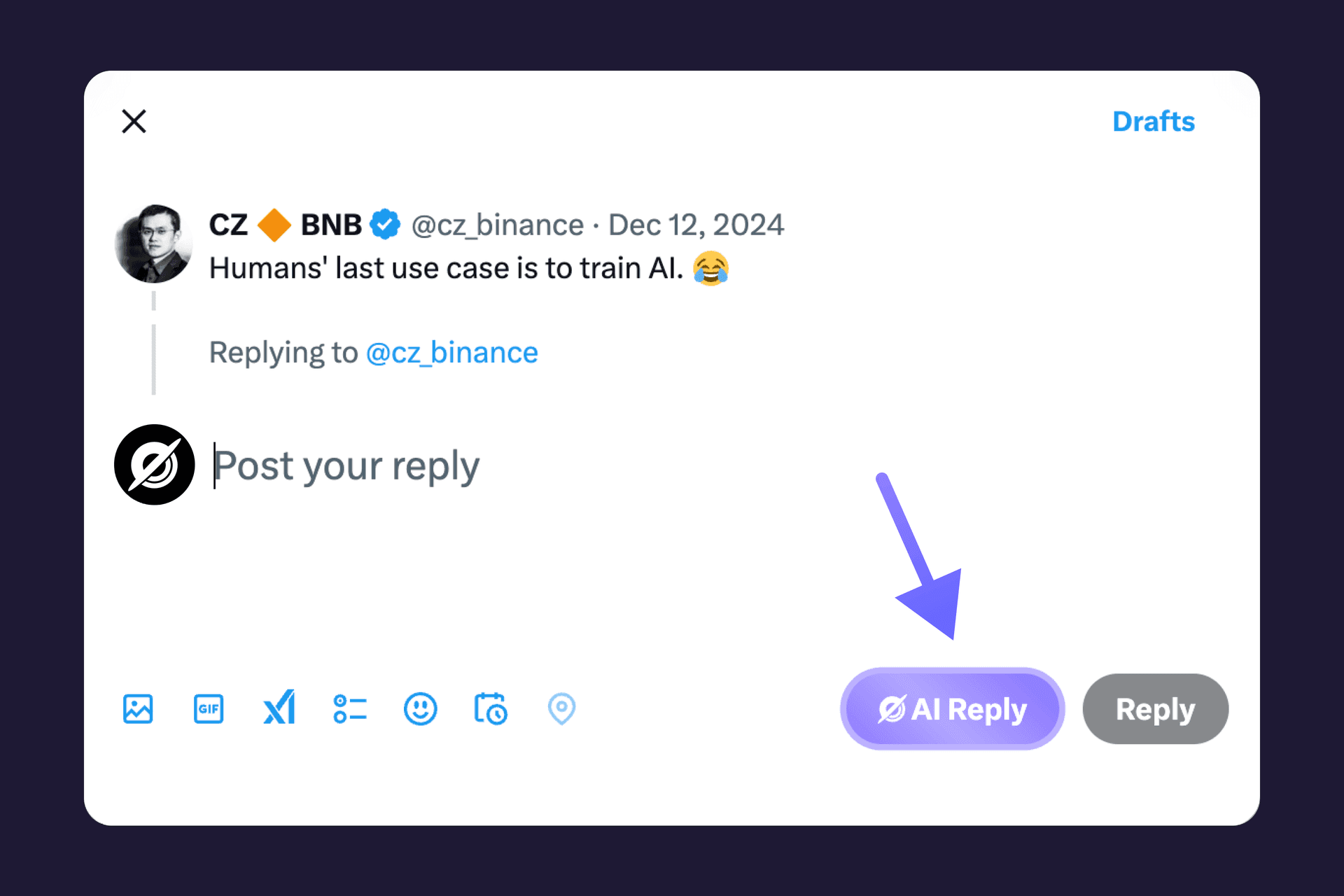
Task: Create a poll with the poll icon
Action: [350, 708]
